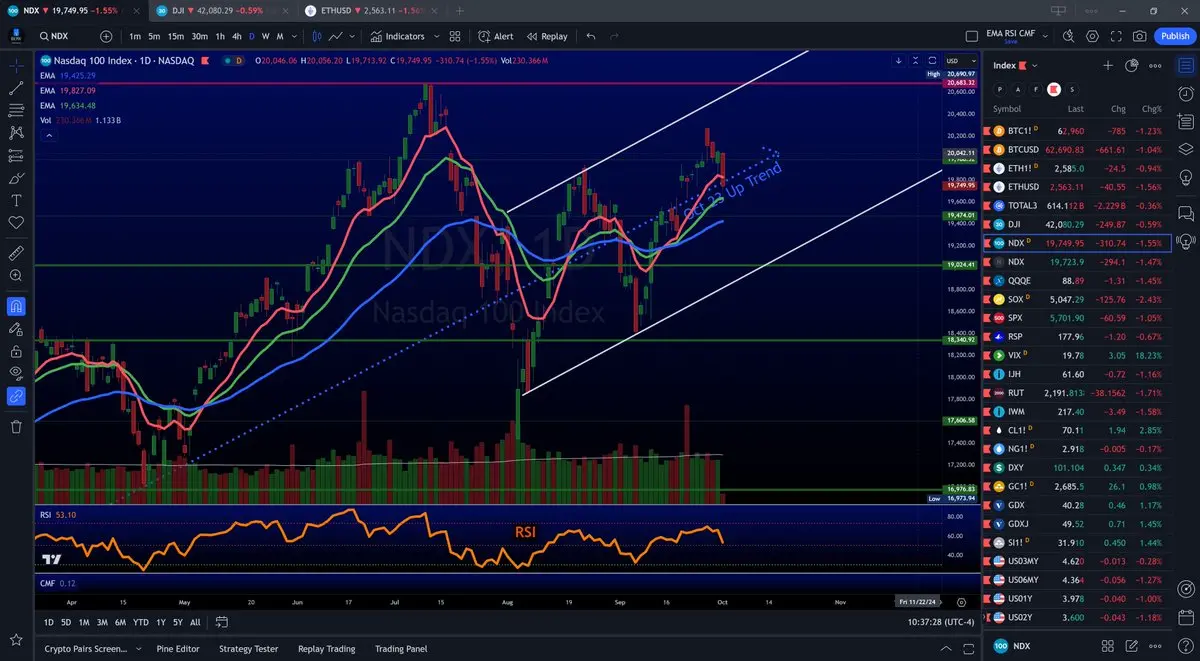The image size is (1200, 661).
Task: Open the Pine Editor tab
Action: (178, 649)
